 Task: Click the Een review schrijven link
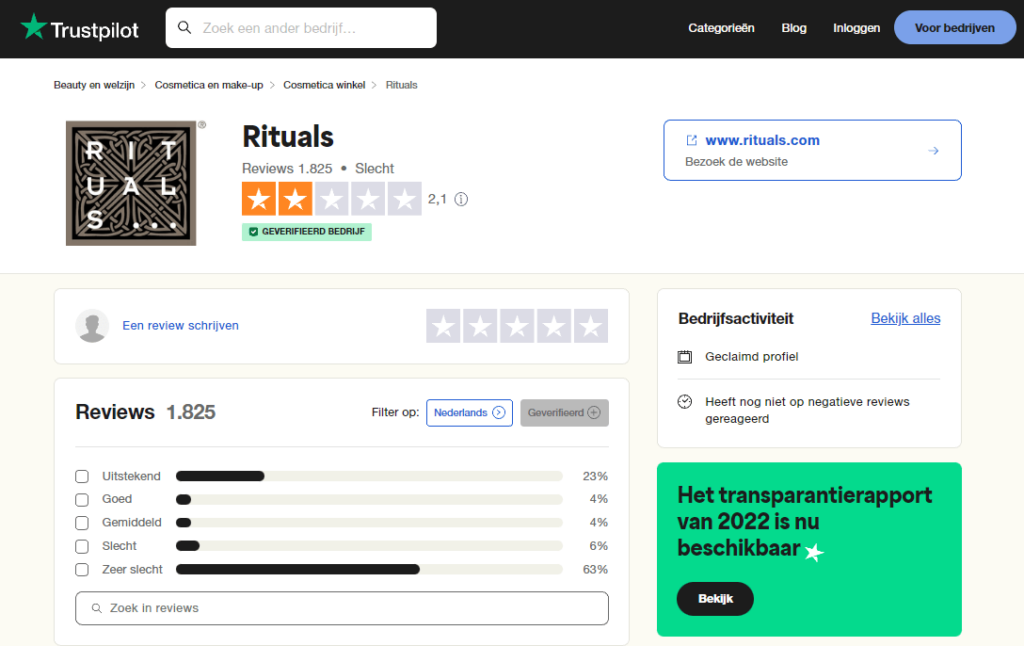(180, 325)
